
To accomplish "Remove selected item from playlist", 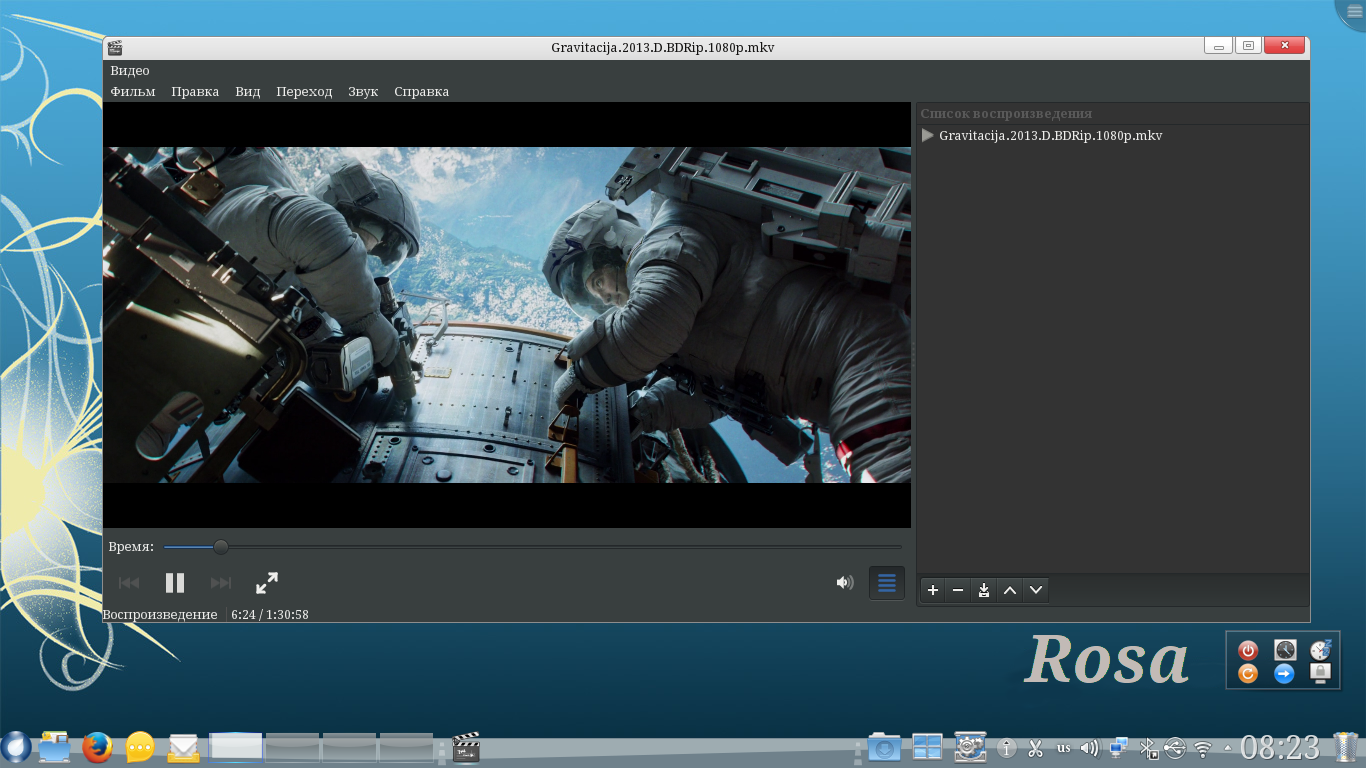I will click(x=958, y=590).
